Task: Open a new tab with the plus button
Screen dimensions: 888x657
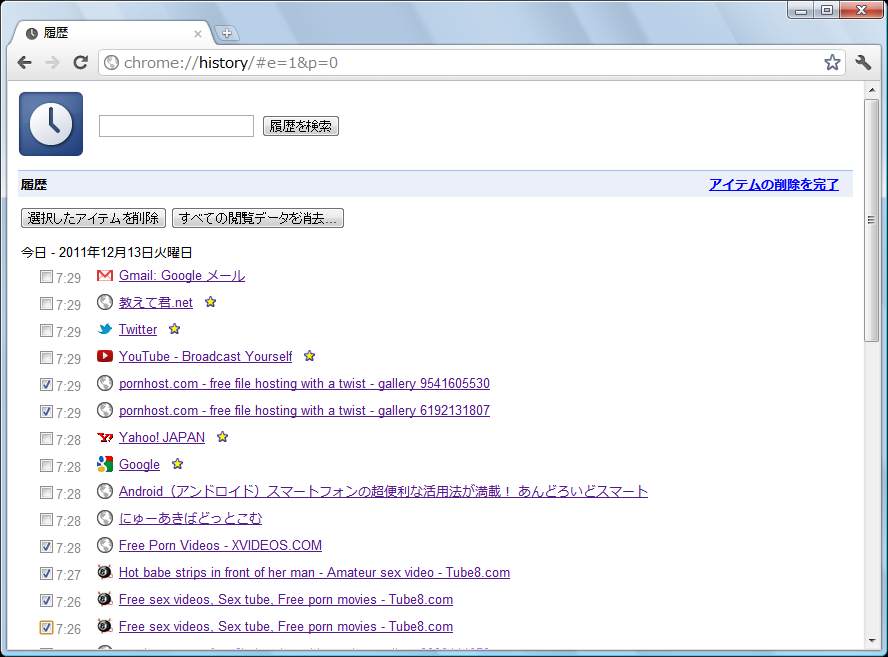Action: 227,33
